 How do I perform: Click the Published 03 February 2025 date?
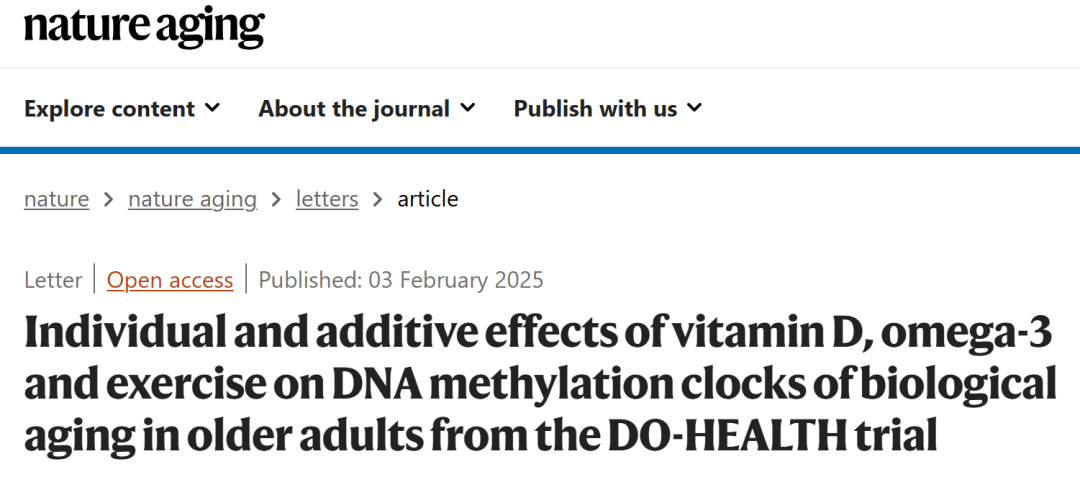[401, 280]
